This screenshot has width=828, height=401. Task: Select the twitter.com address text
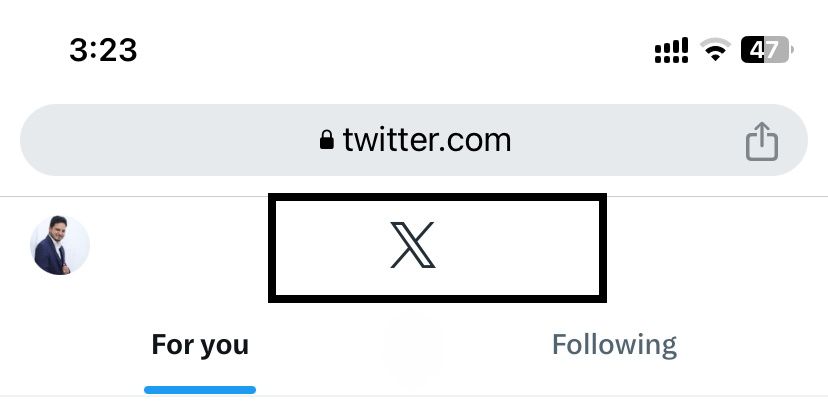pos(427,140)
